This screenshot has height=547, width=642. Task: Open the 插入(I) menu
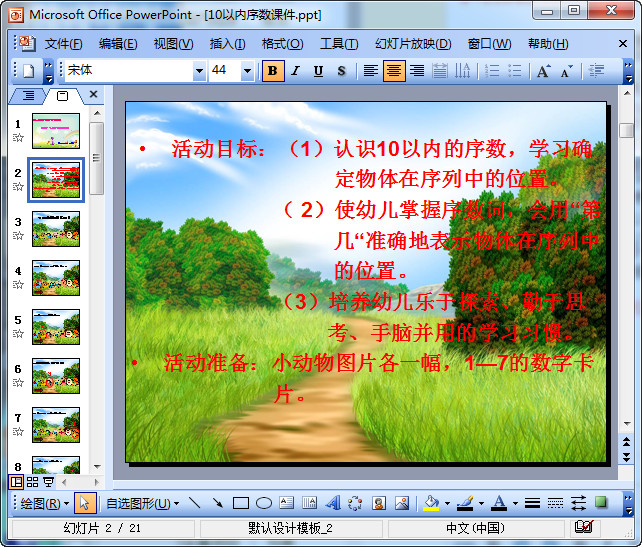(x=227, y=44)
